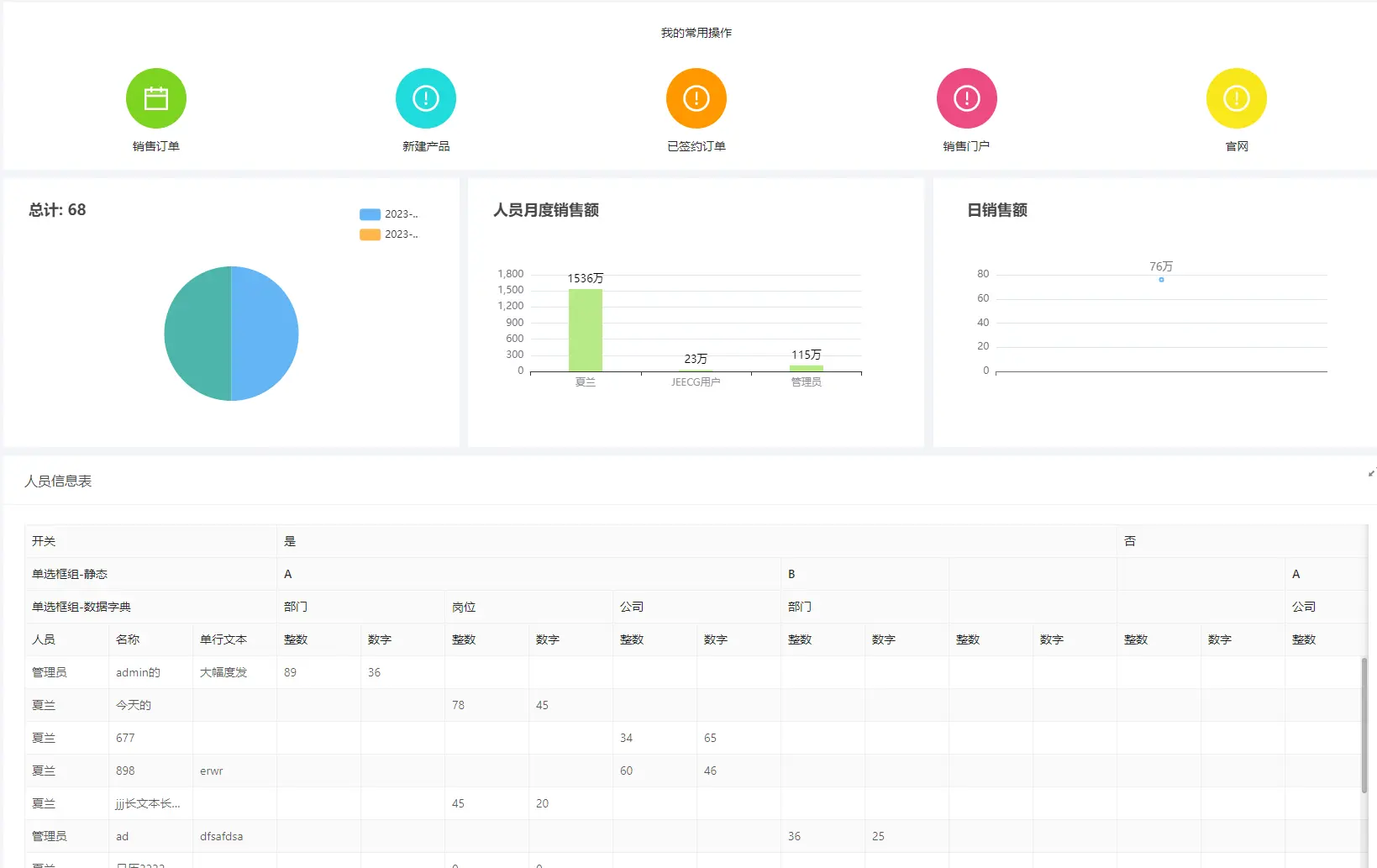Click the 岗位 header cell
This screenshot has width=1377, height=868.
click(529, 607)
